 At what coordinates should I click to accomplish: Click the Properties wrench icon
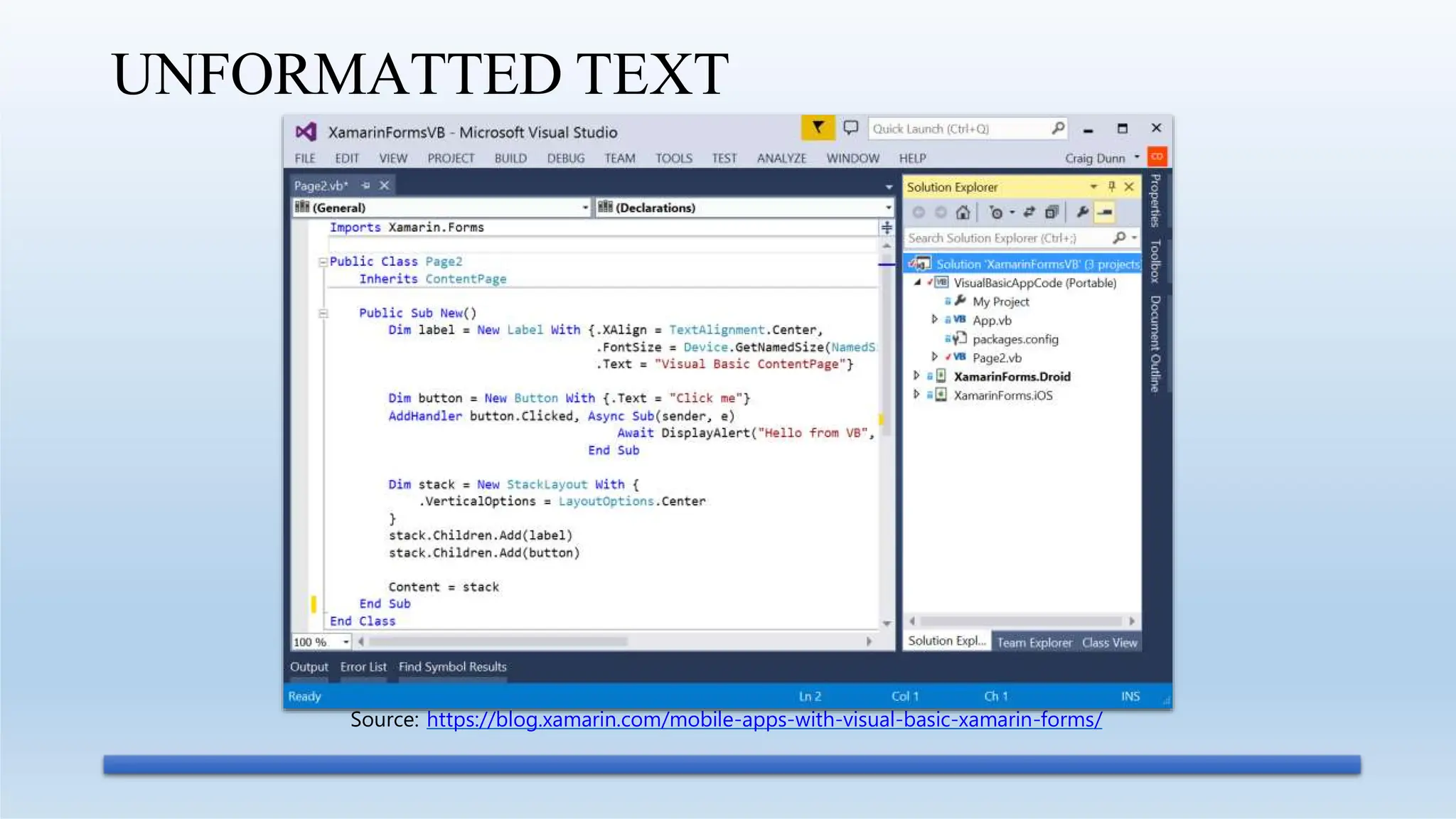click(x=1082, y=212)
